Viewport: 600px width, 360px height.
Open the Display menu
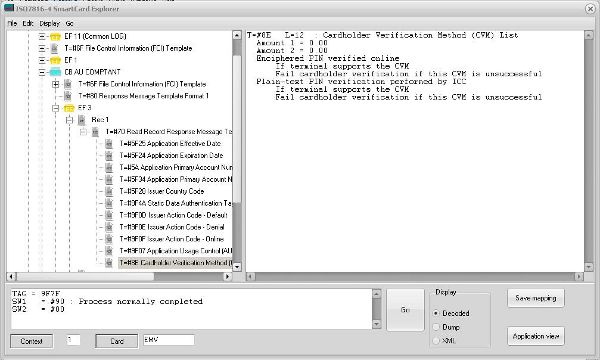pyautogui.click(x=50, y=23)
